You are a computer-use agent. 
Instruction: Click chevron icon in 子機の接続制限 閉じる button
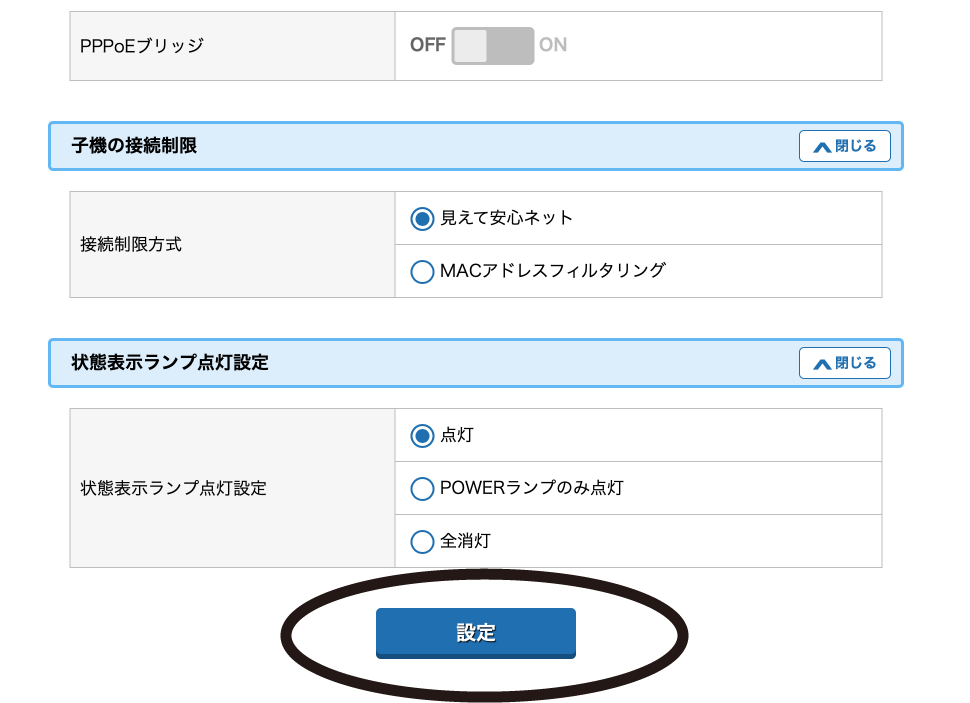822,147
